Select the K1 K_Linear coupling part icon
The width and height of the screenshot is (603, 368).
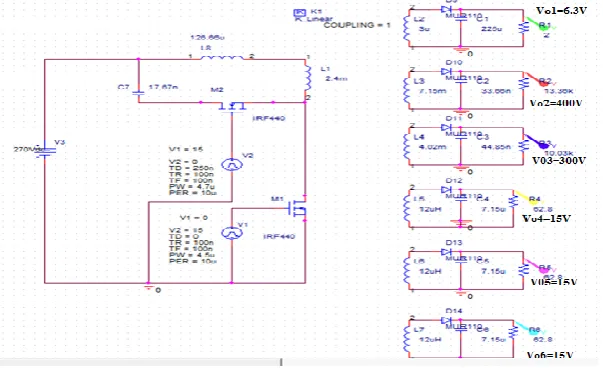tap(300, 13)
